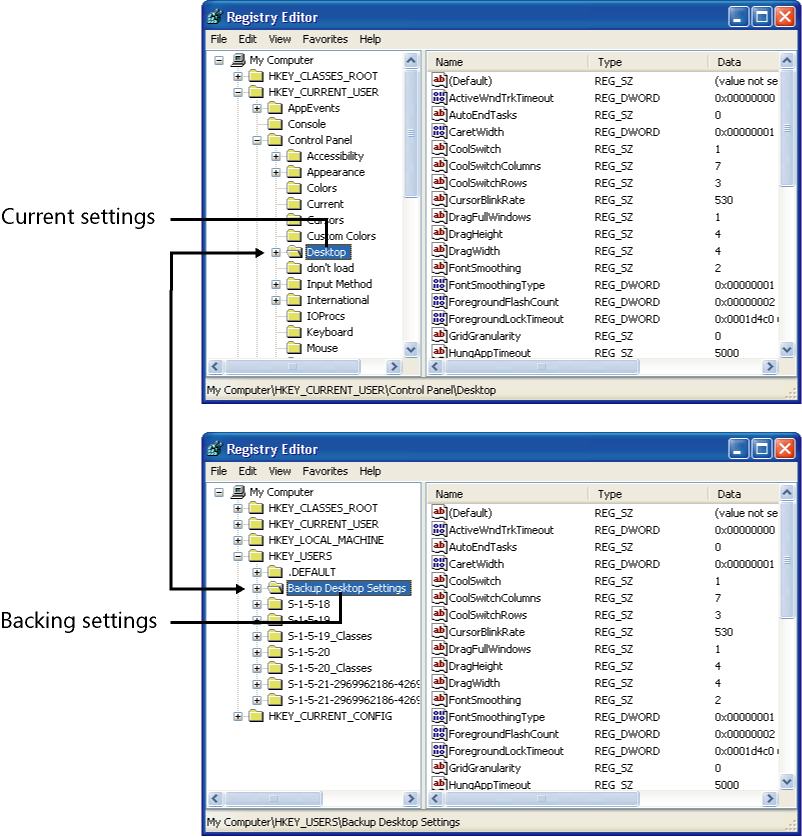
Task: Click the CursorBlinkRate value icon in top window
Action: click(439, 200)
